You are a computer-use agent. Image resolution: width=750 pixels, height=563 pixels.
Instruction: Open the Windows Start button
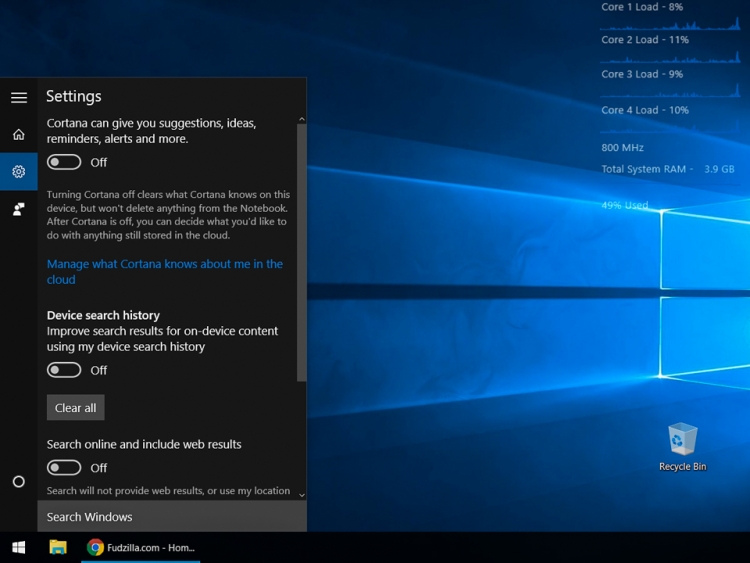pyautogui.click(x=18, y=547)
